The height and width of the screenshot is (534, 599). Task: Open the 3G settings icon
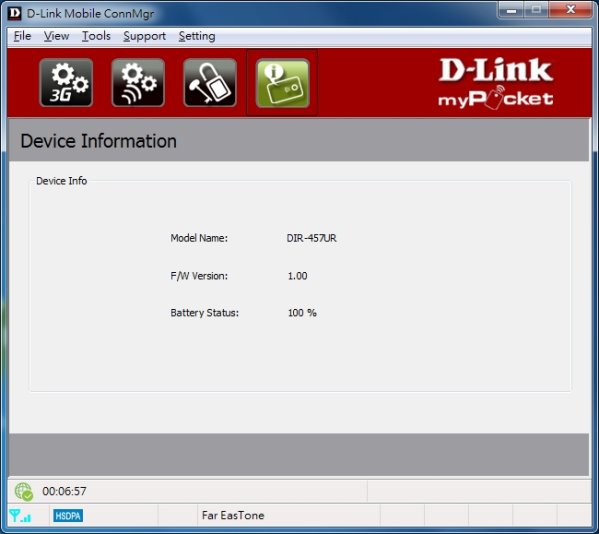pos(66,83)
